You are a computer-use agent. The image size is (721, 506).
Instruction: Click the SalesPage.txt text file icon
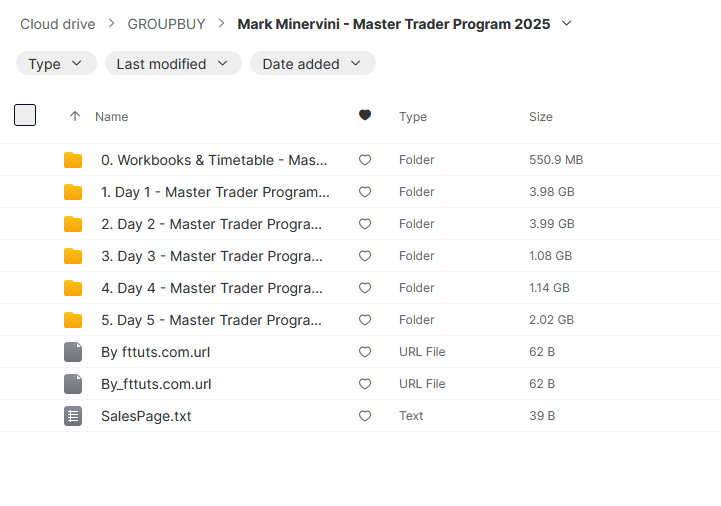pyautogui.click(x=73, y=416)
